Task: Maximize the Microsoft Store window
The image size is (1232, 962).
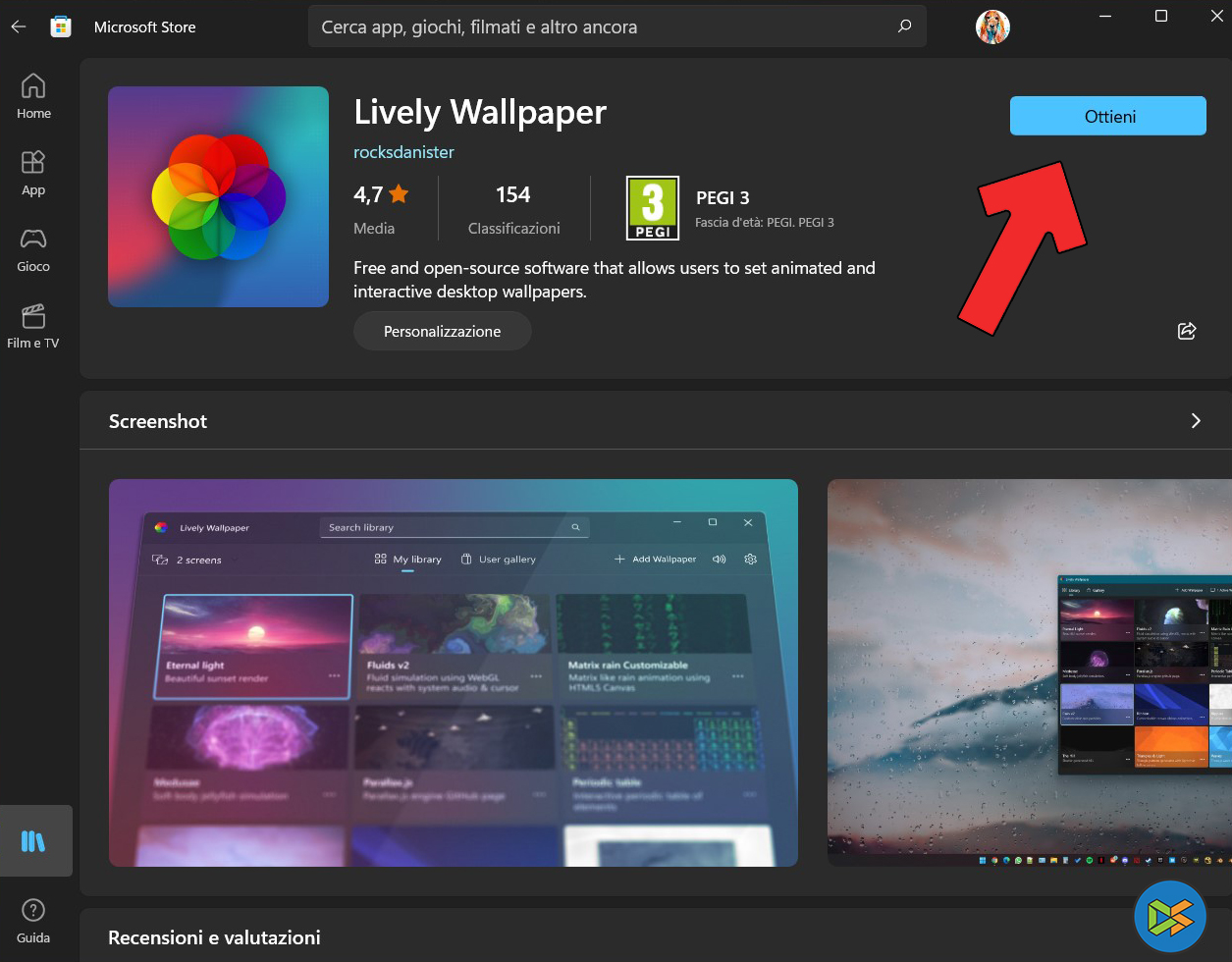Action: coord(1161,16)
